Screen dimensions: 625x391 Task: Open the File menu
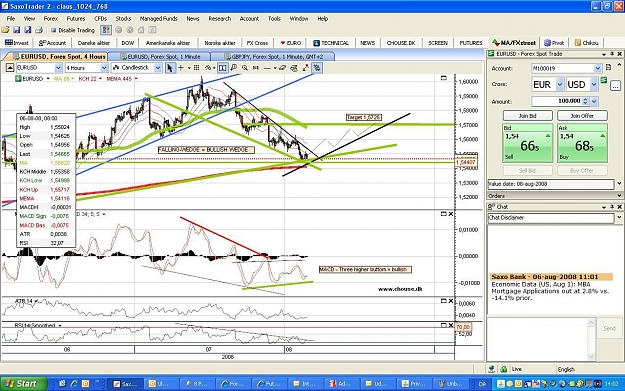[11, 19]
